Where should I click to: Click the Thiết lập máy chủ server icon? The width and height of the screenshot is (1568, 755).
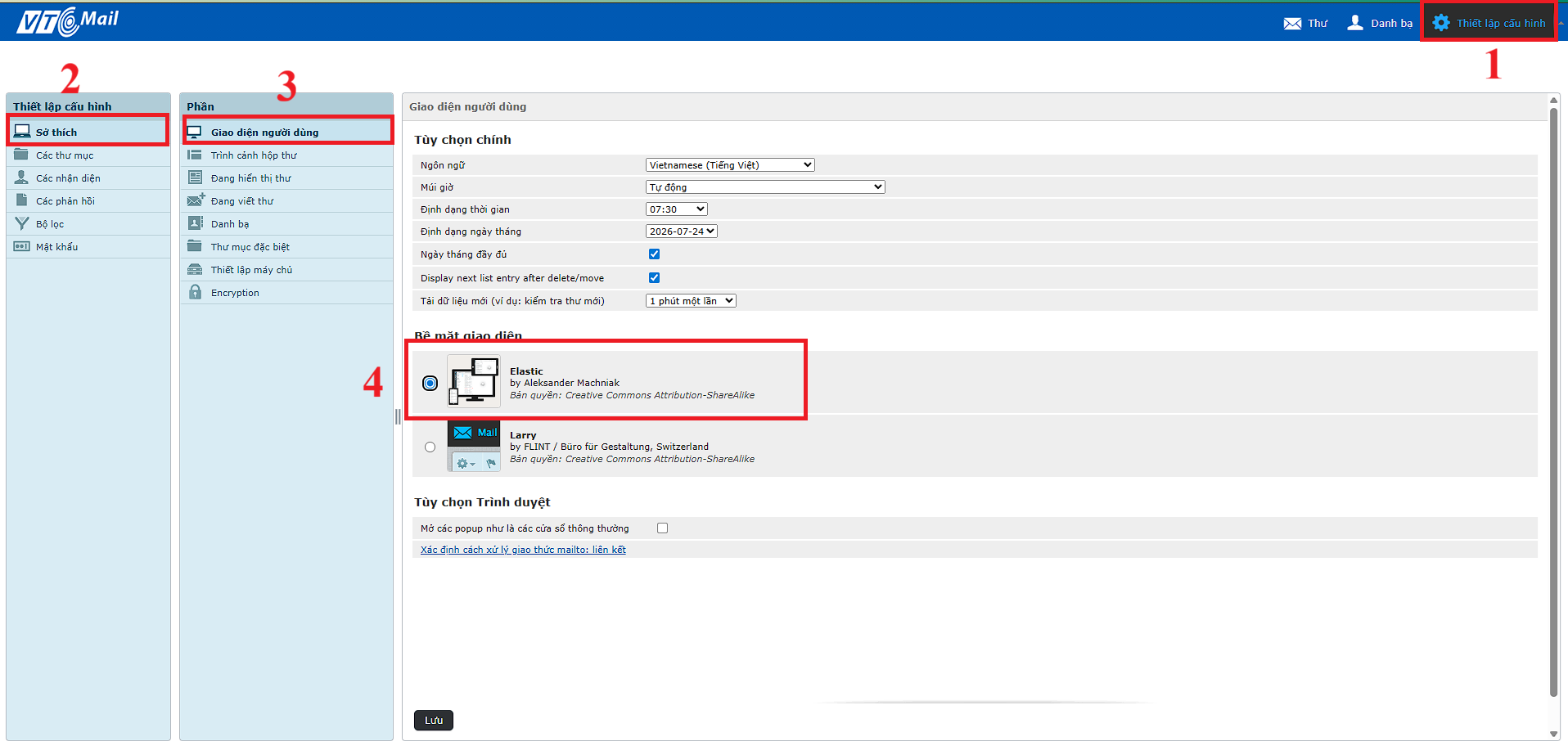point(195,269)
